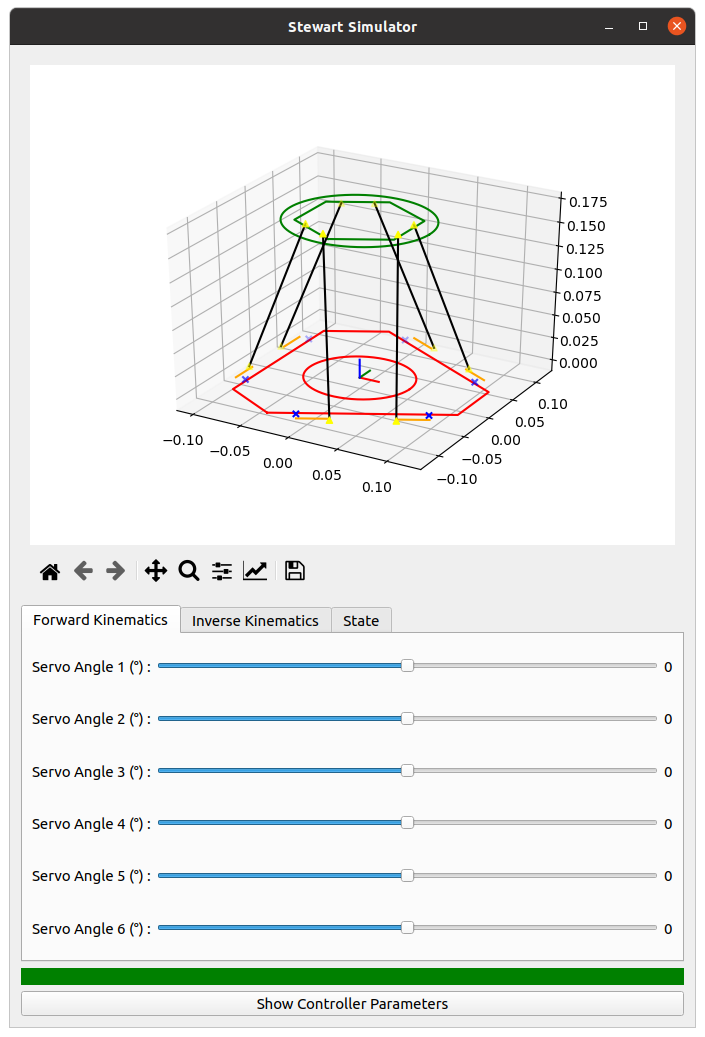The image size is (705, 1037).
Task: Minimize the Stewart Simulator window
Action: [609, 27]
